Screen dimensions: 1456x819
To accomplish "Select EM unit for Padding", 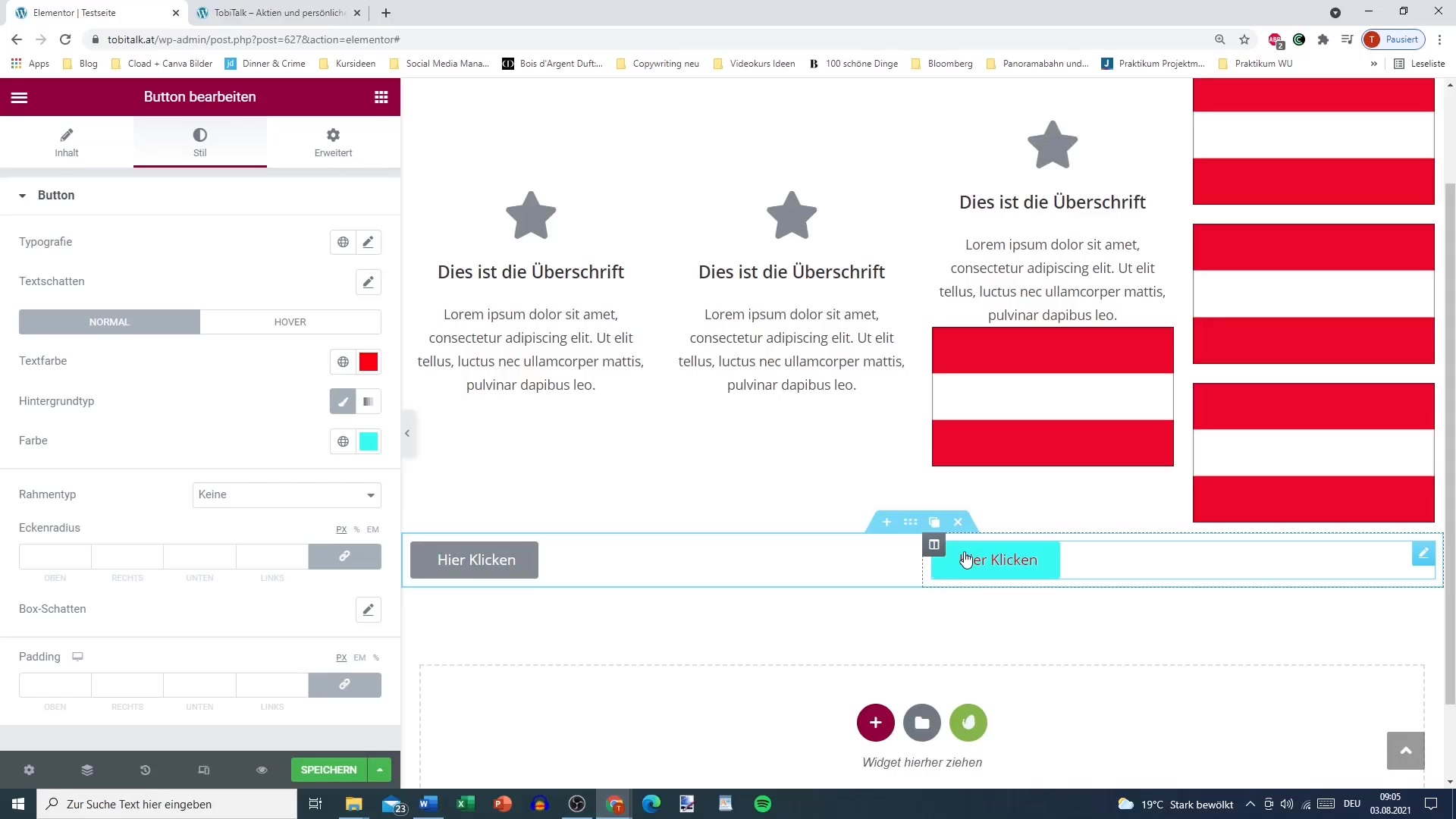I will [x=359, y=657].
